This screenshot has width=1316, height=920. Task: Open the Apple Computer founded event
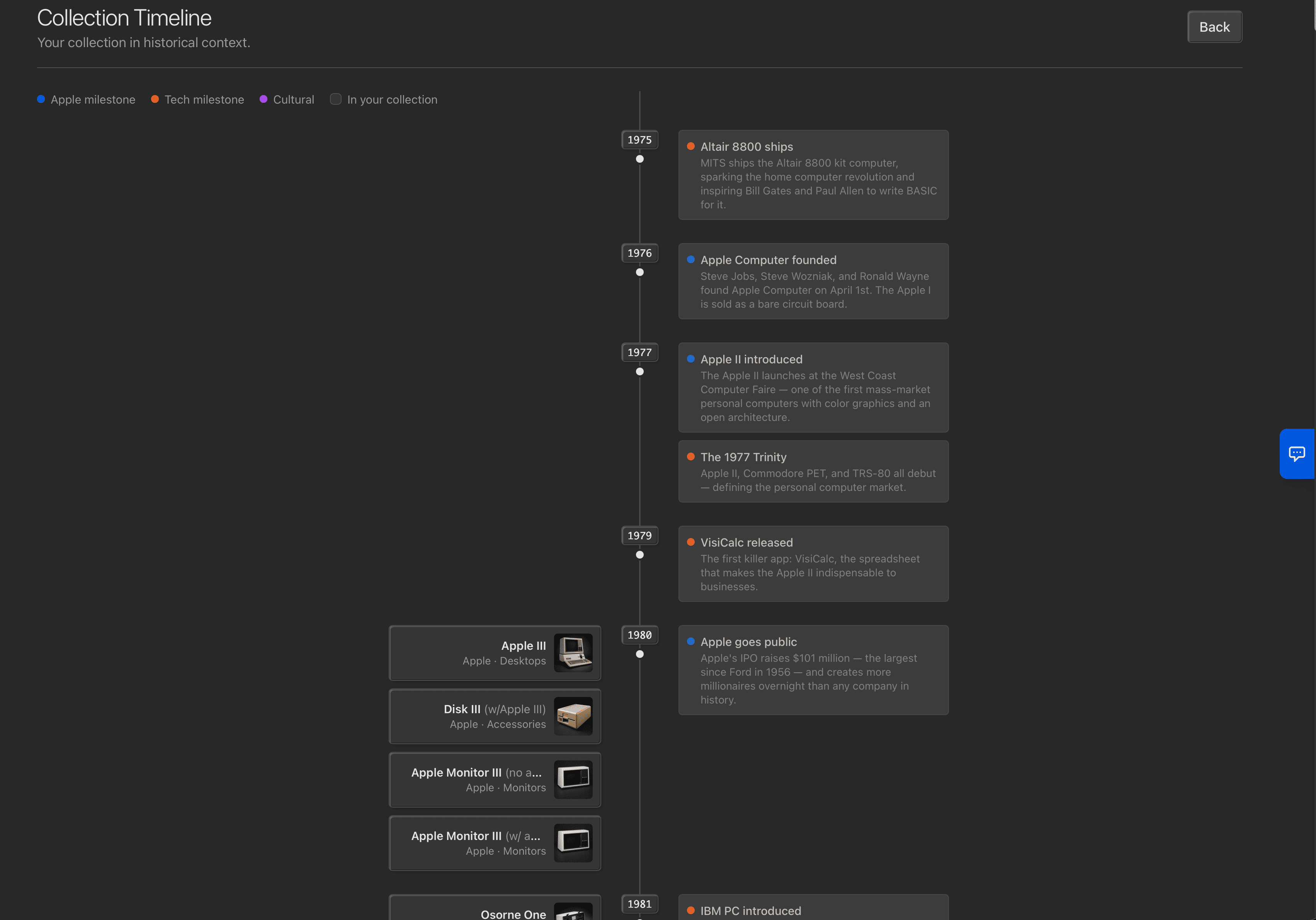click(x=813, y=281)
